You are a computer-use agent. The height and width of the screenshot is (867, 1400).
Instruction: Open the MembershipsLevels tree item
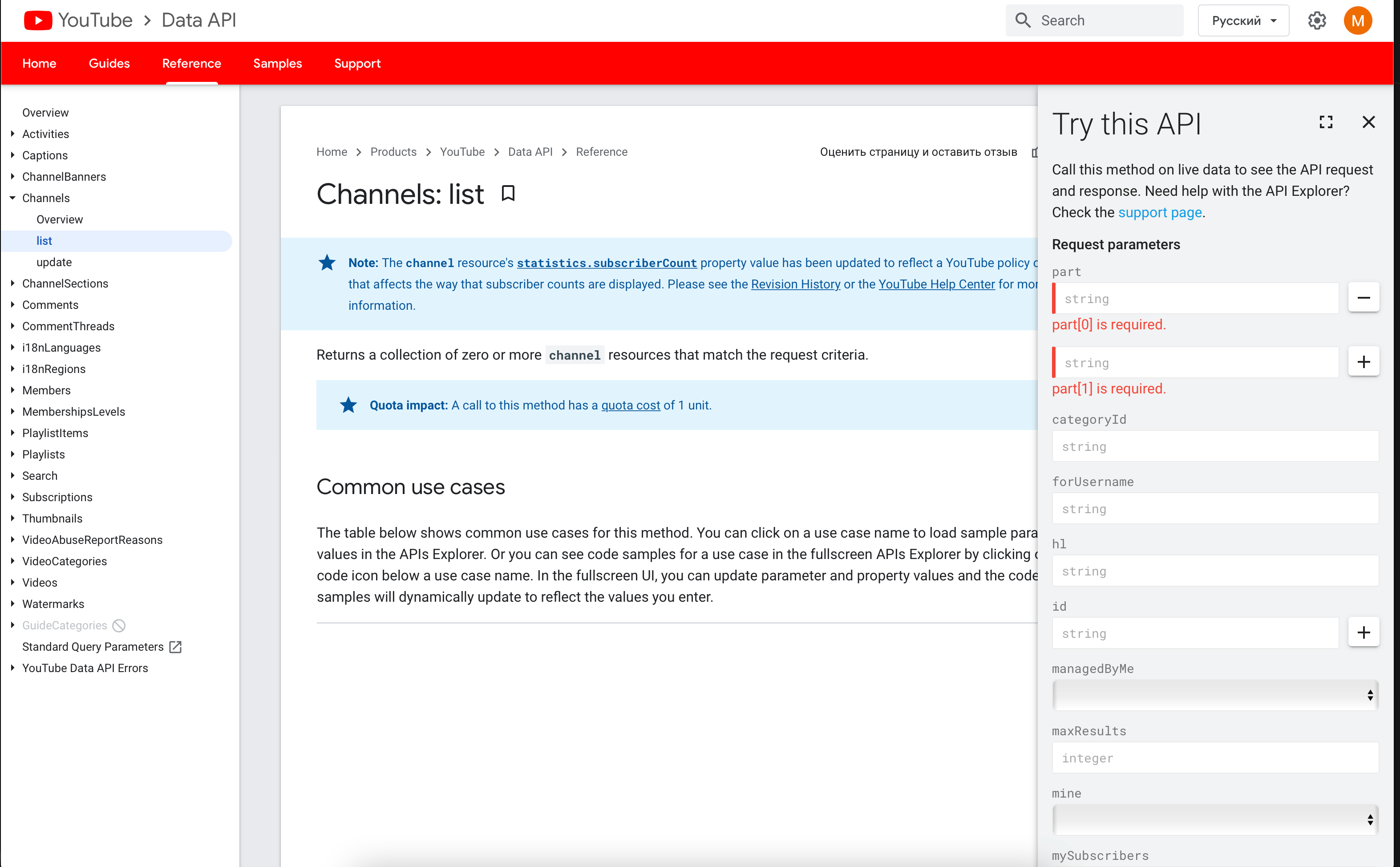73,412
